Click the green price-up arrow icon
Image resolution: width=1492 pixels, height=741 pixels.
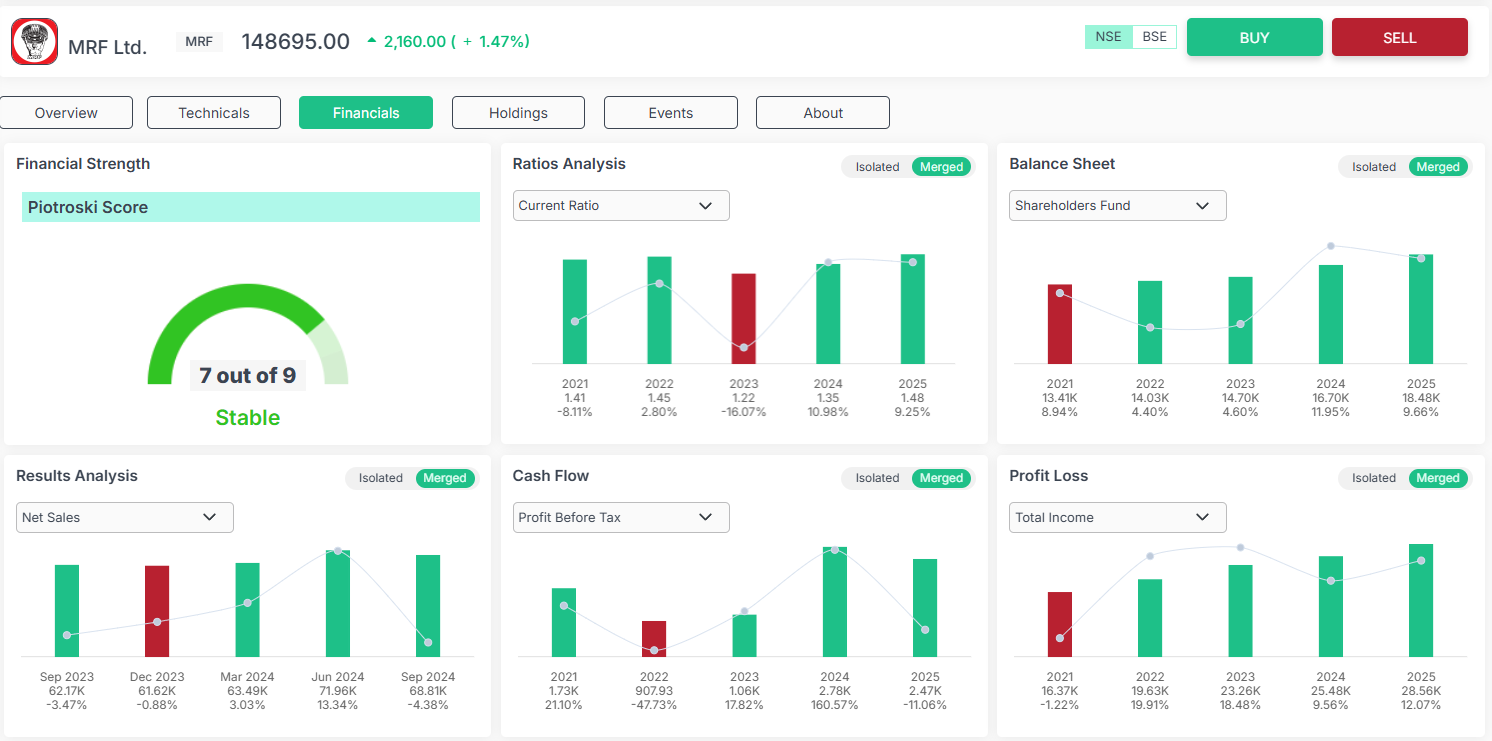[372, 41]
